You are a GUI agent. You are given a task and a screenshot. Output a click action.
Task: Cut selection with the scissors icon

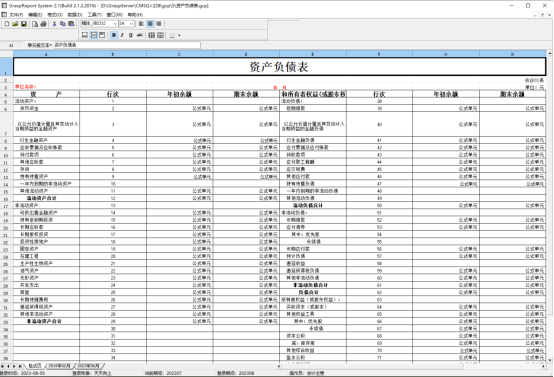tap(54, 24)
